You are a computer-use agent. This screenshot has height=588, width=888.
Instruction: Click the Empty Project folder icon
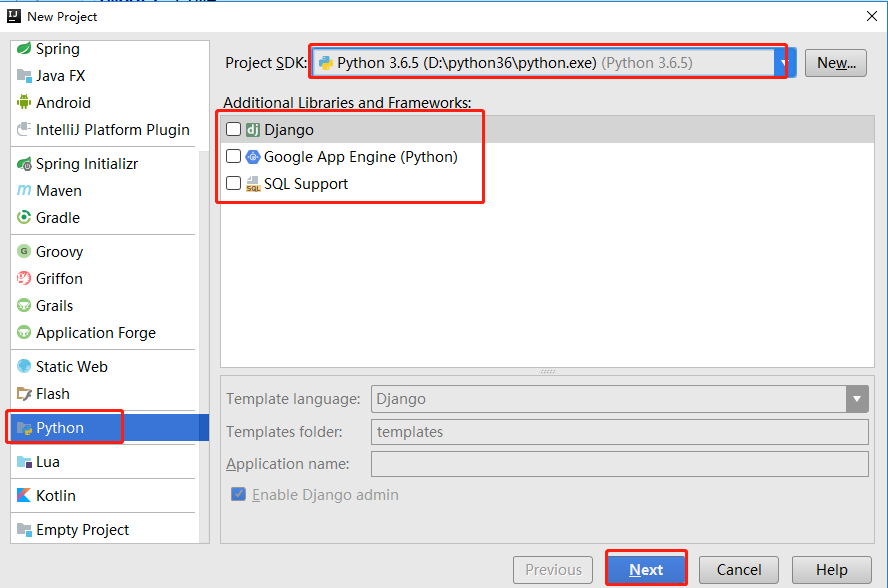point(24,530)
